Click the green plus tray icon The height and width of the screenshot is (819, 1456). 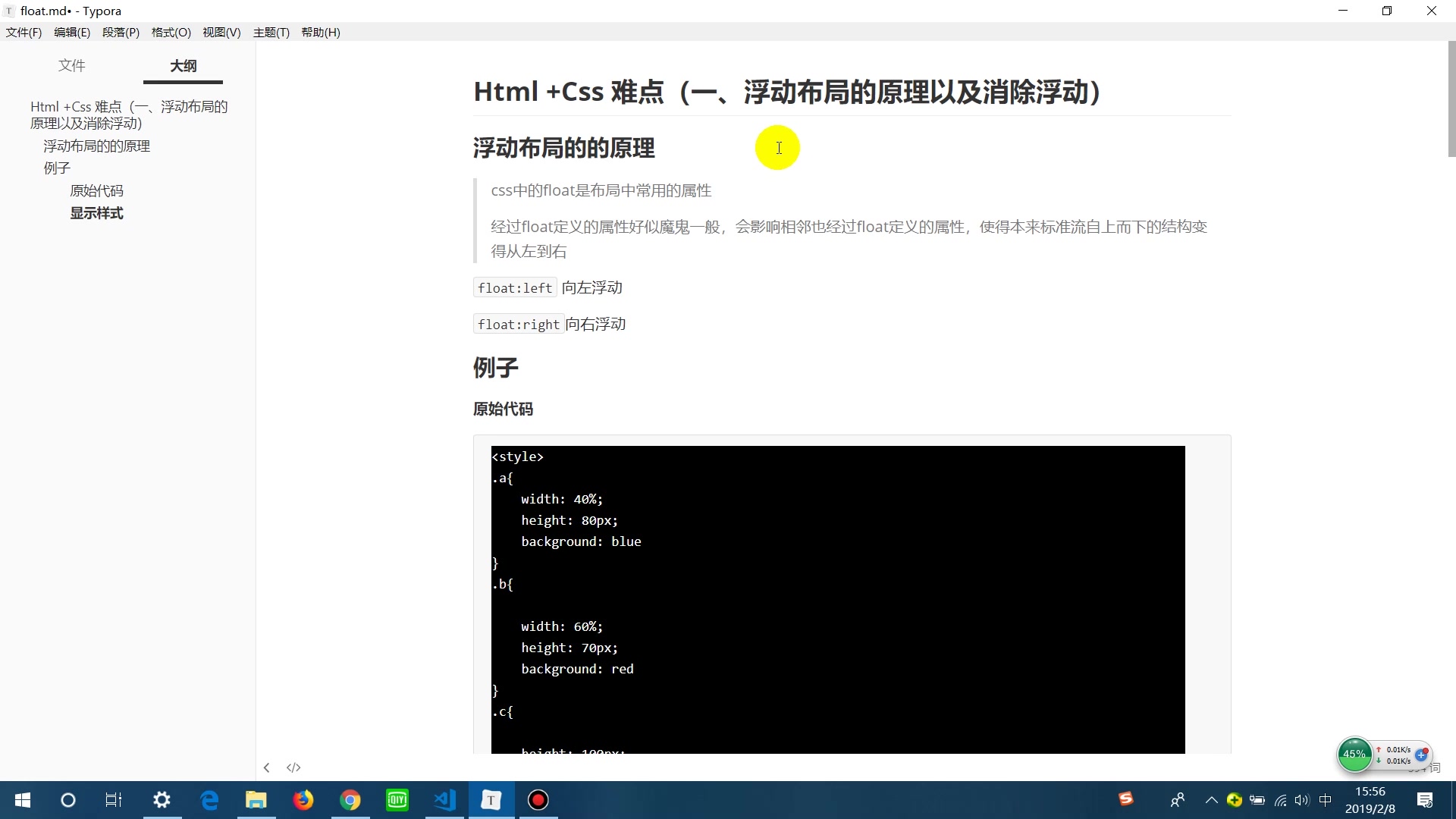(x=1235, y=800)
